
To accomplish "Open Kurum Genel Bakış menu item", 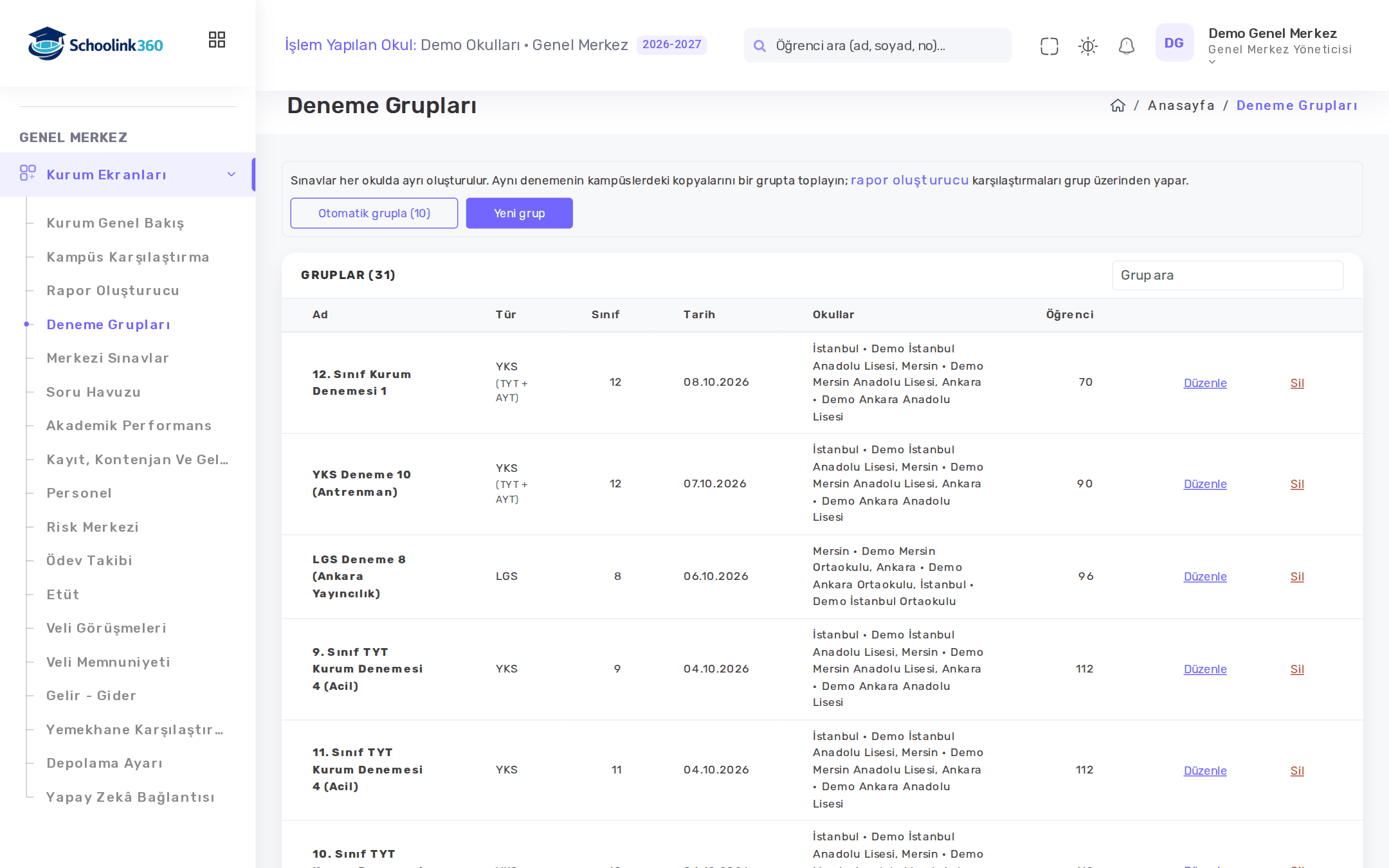I will pos(115,223).
